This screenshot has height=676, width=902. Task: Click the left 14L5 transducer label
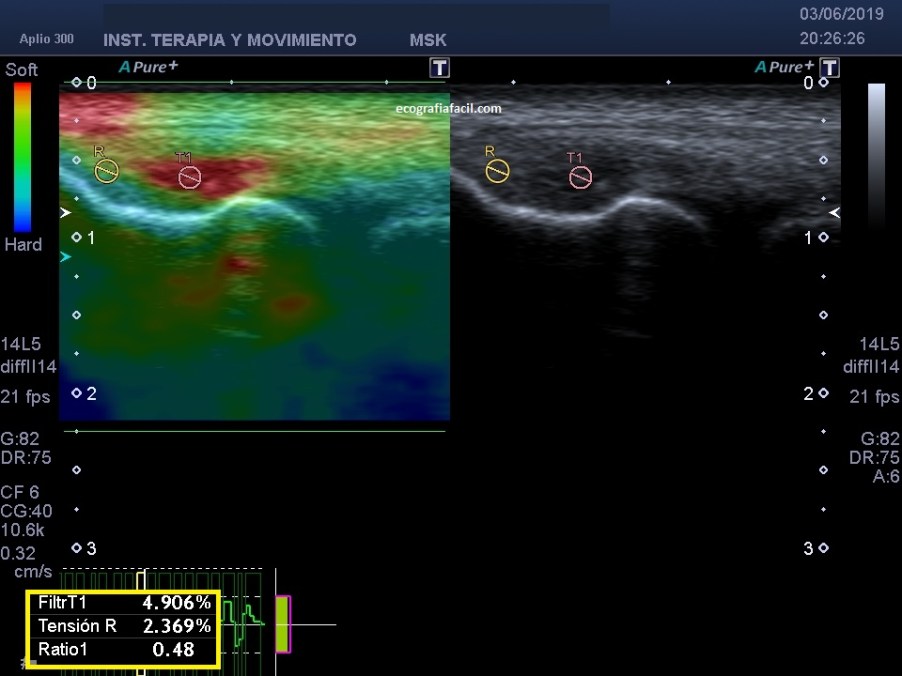tap(21, 343)
